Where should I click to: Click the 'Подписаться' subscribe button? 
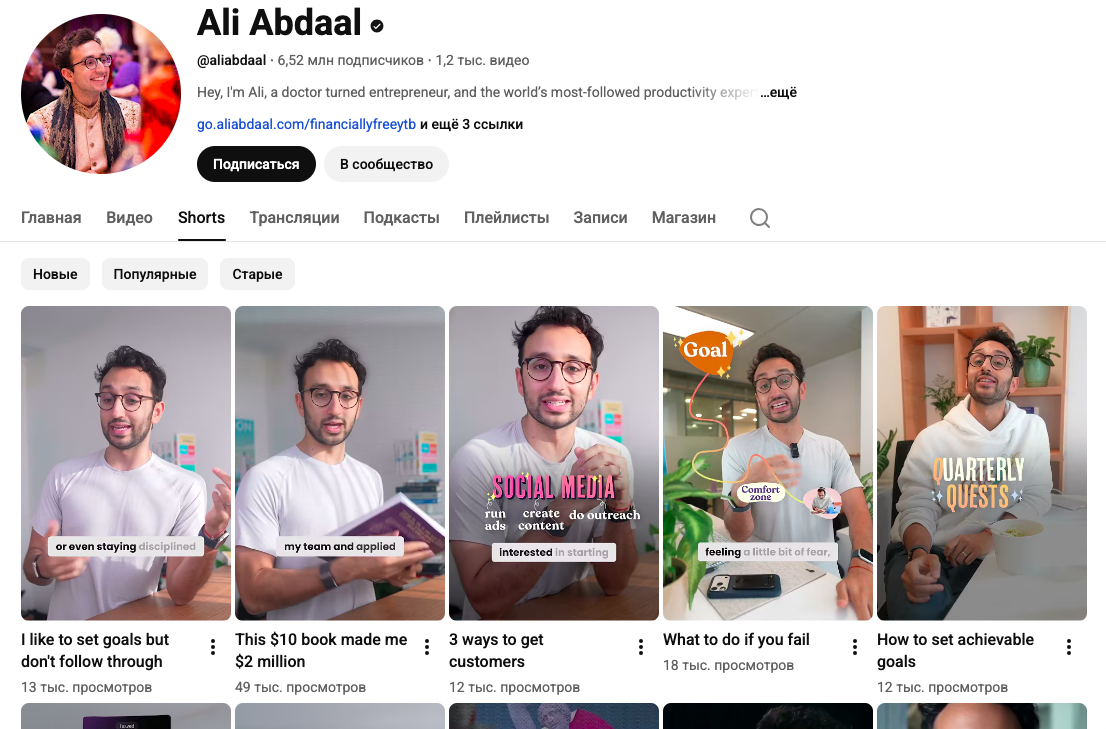[x=256, y=164]
